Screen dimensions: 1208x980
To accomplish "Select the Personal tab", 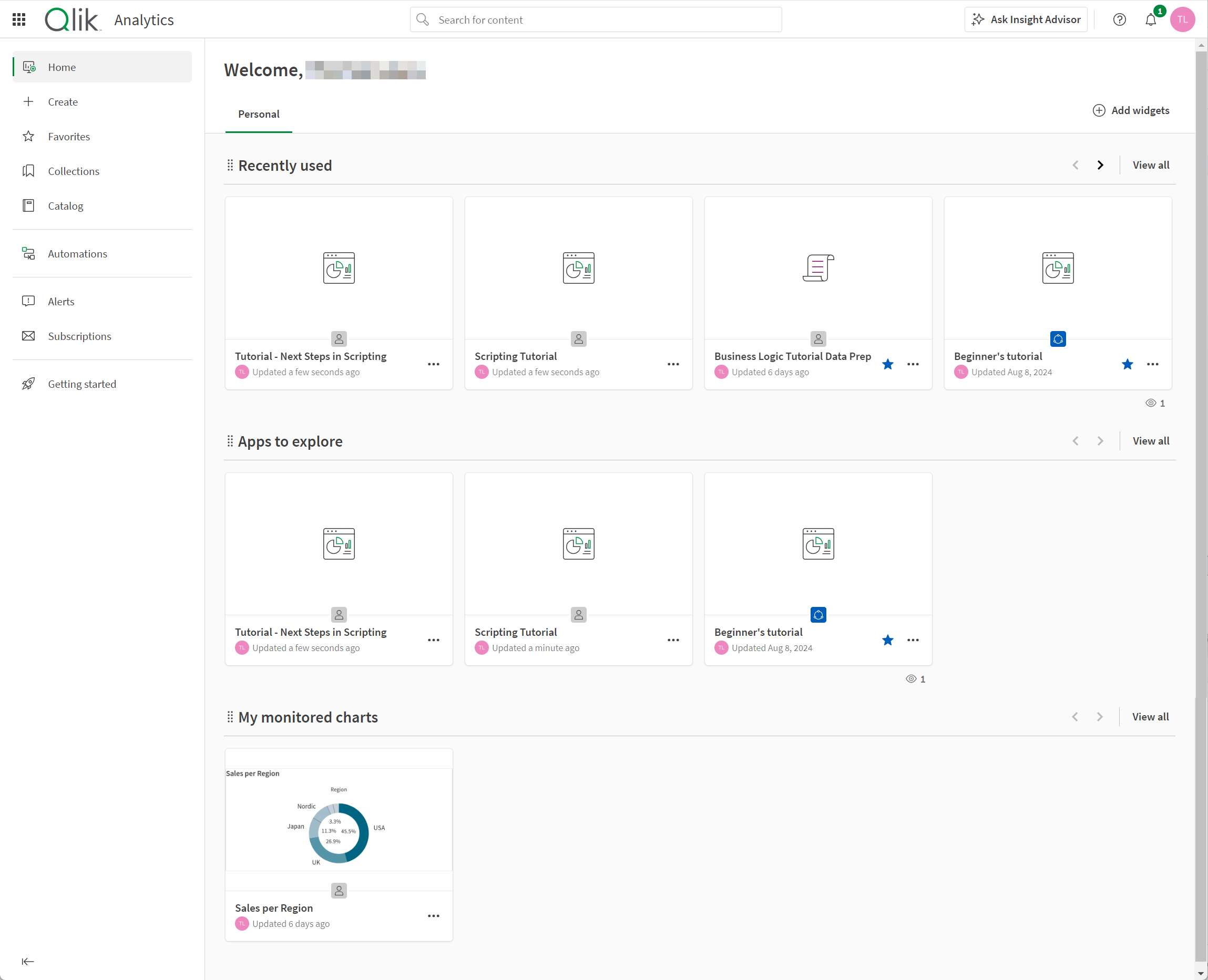I will pyautogui.click(x=258, y=113).
